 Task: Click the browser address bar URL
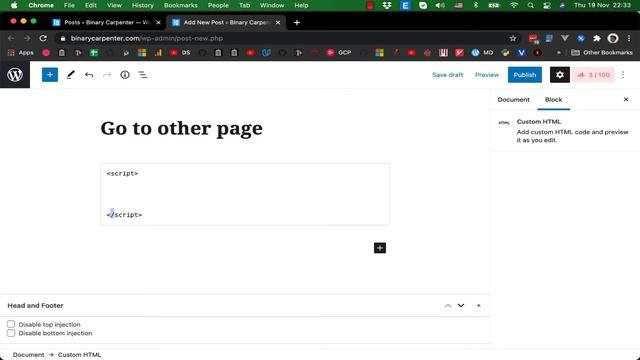coord(147,38)
